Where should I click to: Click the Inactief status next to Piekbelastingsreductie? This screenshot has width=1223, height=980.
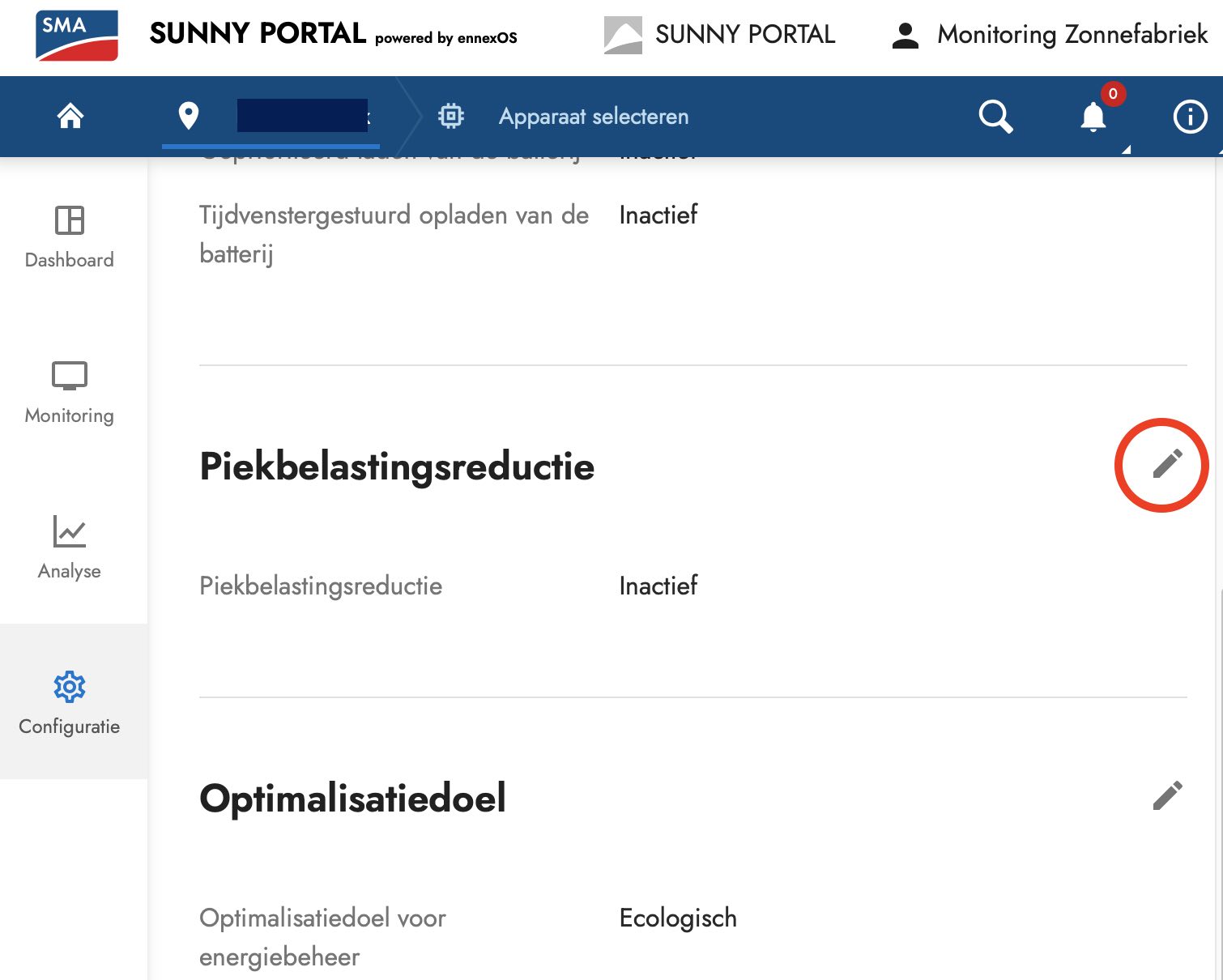point(658,586)
